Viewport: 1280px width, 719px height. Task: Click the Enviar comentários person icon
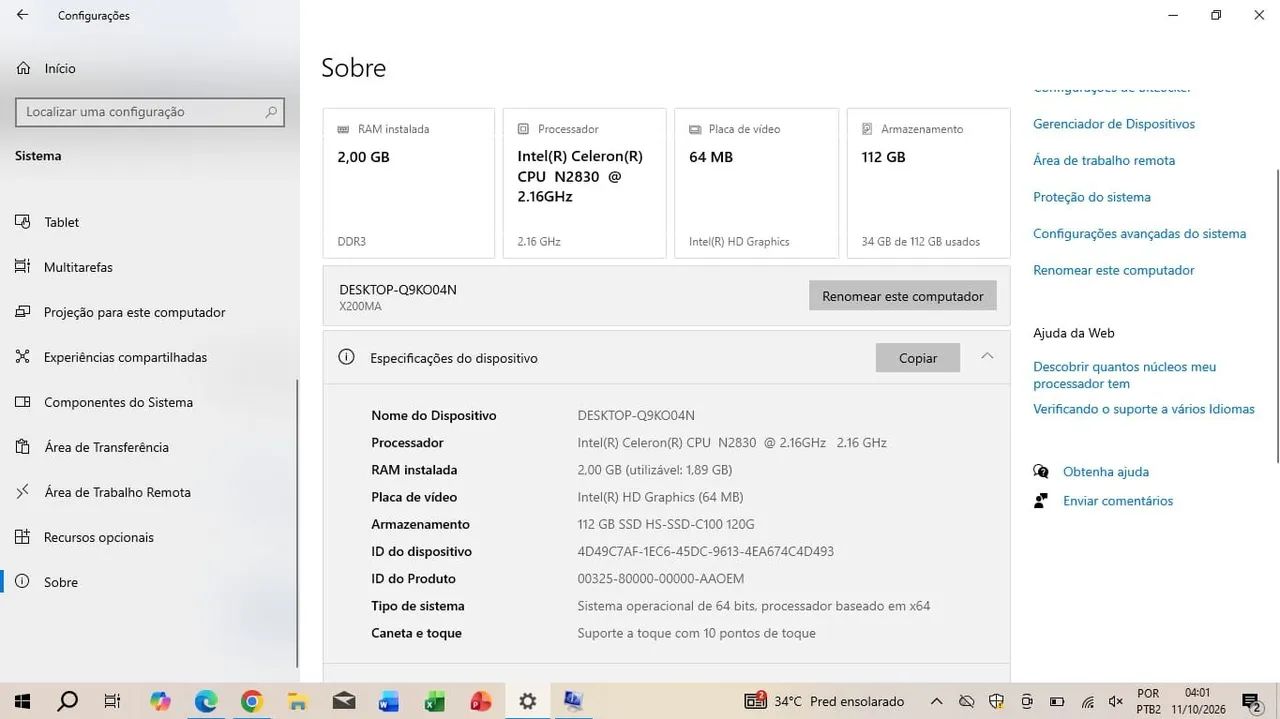point(1041,501)
